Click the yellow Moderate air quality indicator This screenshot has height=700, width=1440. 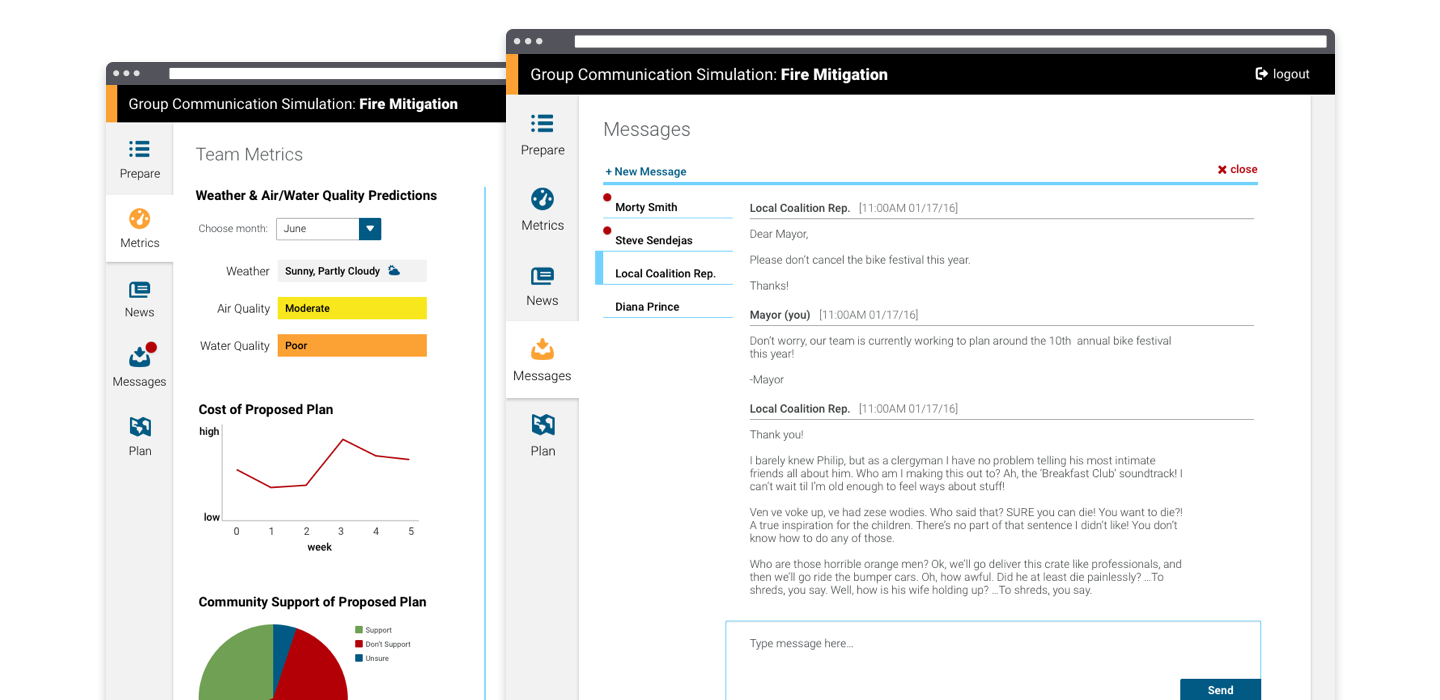click(352, 308)
